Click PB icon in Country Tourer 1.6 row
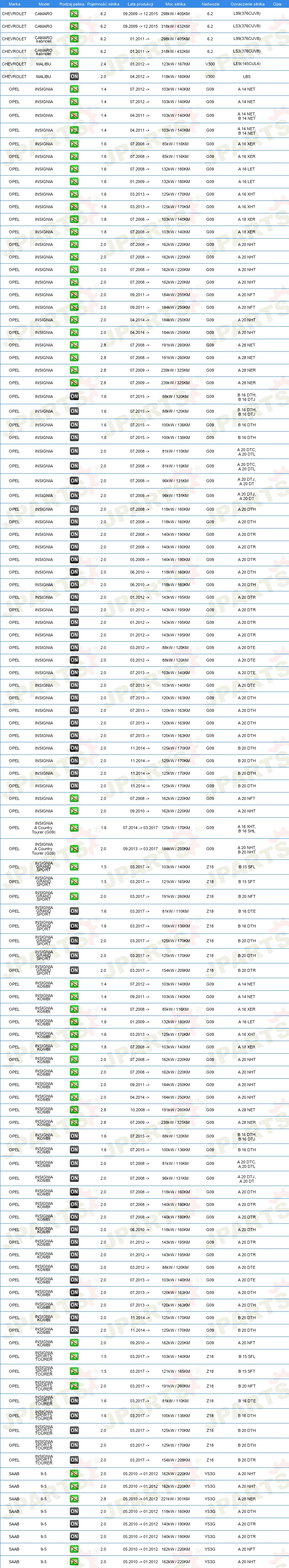289x1568 pixels. (74, 828)
